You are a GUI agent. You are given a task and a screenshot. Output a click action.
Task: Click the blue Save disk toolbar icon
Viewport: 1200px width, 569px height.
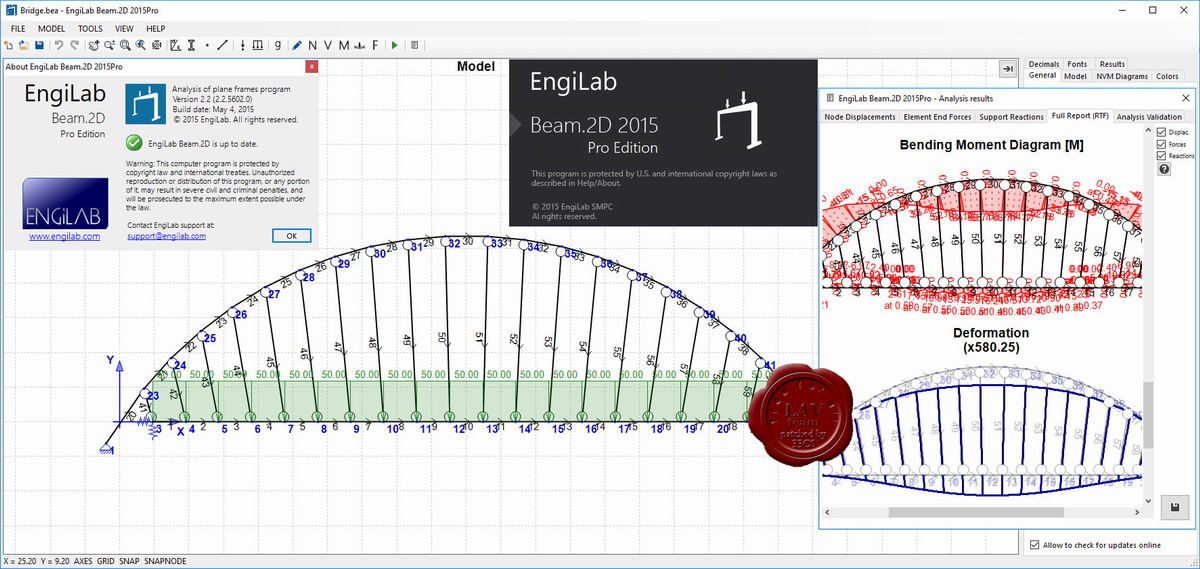(x=39, y=45)
